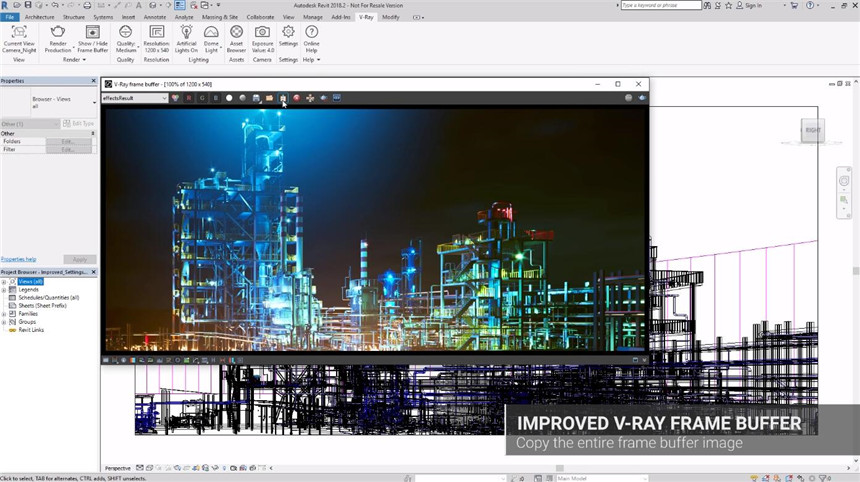Click save image icon in frame buffer
The image size is (860, 482).
257,98
